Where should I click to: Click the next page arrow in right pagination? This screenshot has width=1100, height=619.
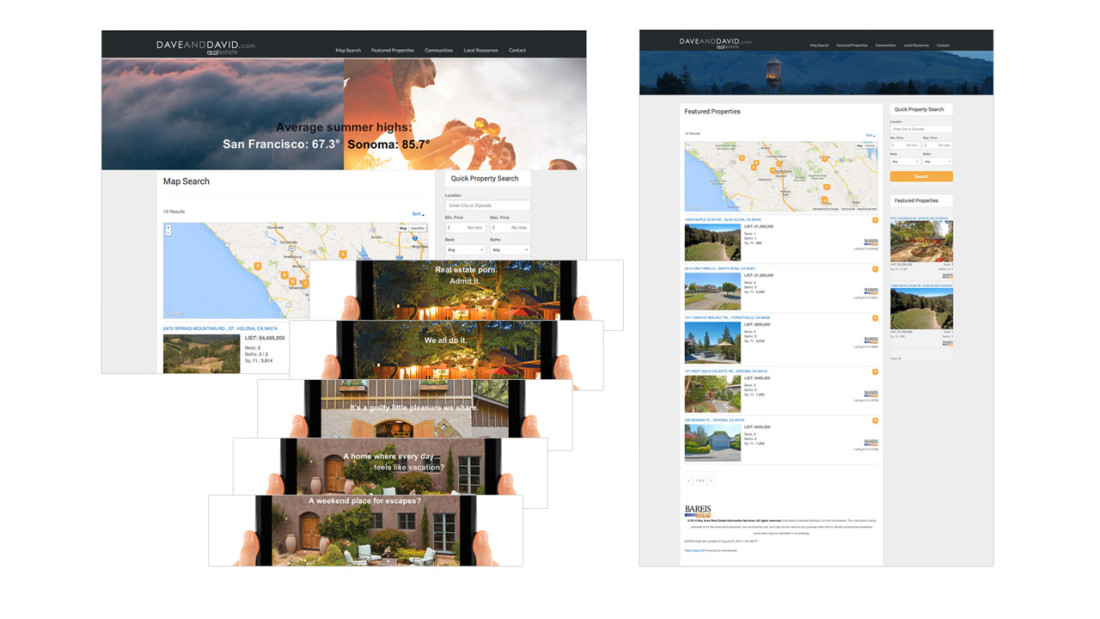(x=711, y=481)
